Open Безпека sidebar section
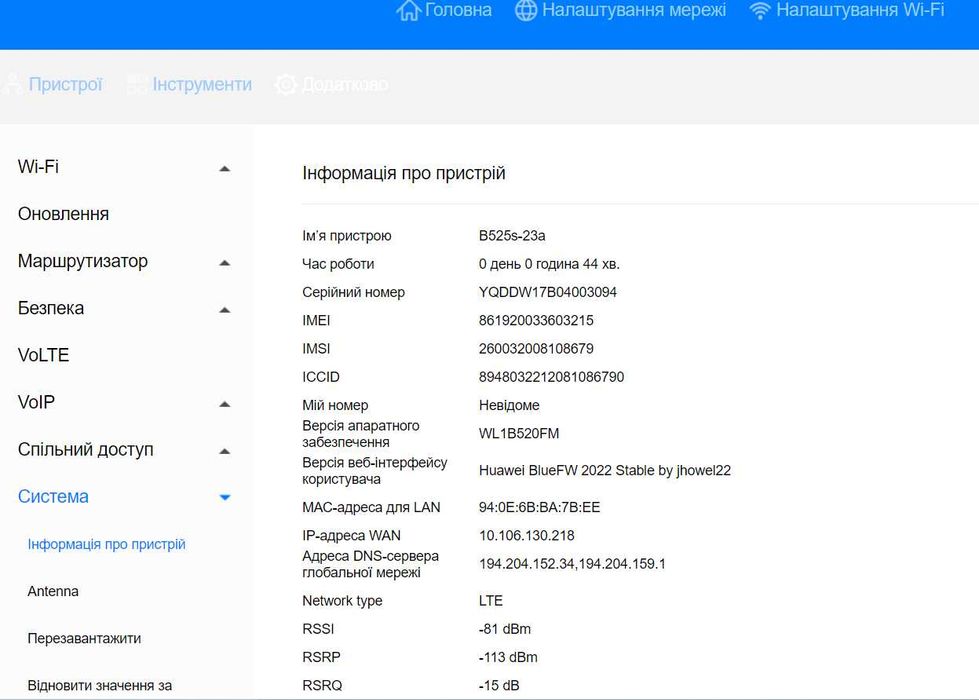The height and width of the screenshot is (700, 979). (x=51, y=308)
